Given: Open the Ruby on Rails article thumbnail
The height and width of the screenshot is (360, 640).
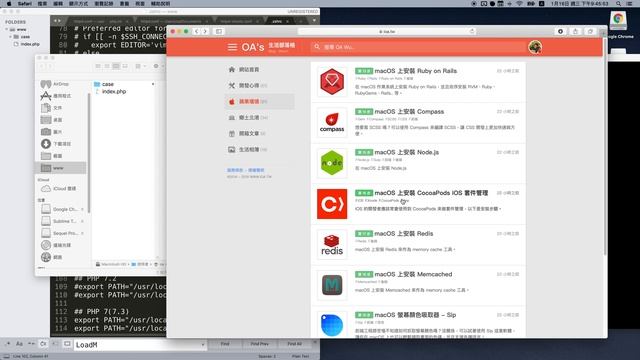Looking at the screenshot, I should (x=332, y=82).
